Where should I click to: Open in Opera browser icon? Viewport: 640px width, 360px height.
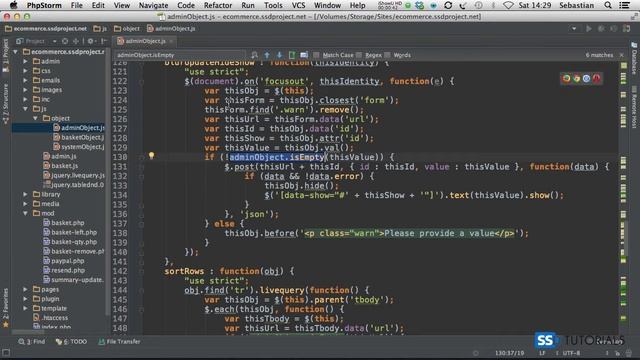coord(596,78)
